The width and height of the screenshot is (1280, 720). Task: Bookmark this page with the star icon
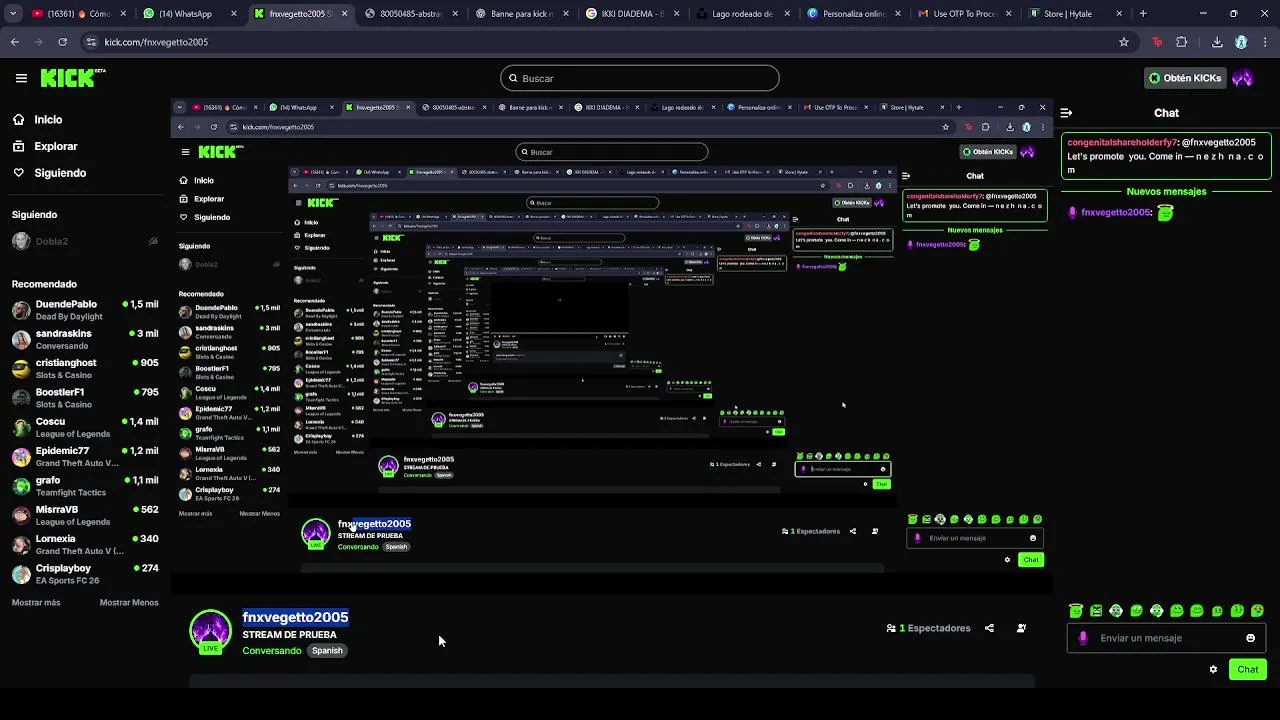point(1124,42)
